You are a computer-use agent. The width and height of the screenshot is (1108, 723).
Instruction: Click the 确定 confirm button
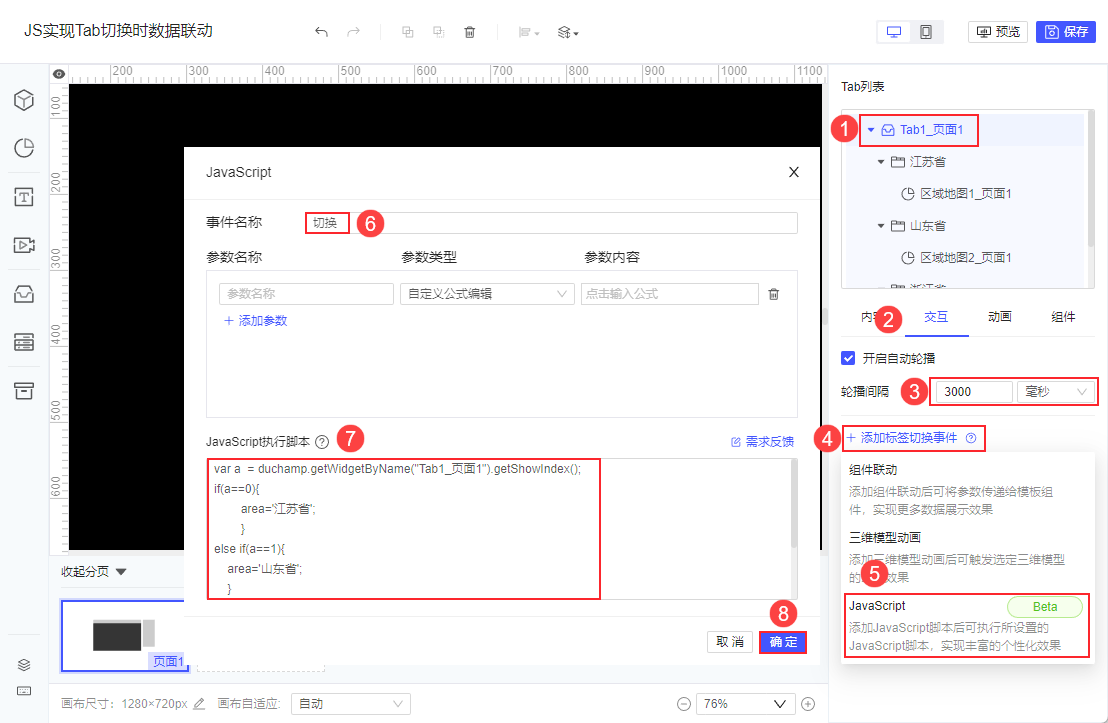pos(783,642)
